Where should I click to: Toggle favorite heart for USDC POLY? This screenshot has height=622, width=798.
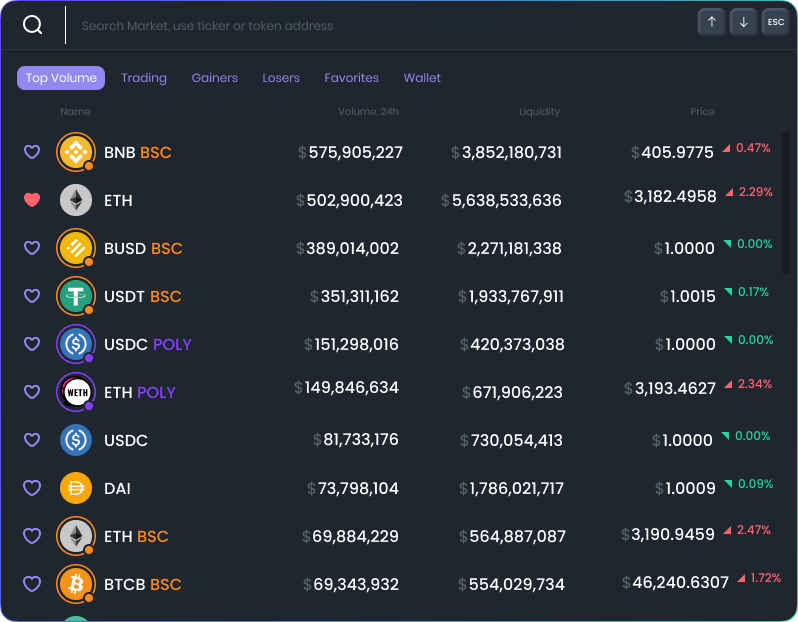tap(32, 344)
